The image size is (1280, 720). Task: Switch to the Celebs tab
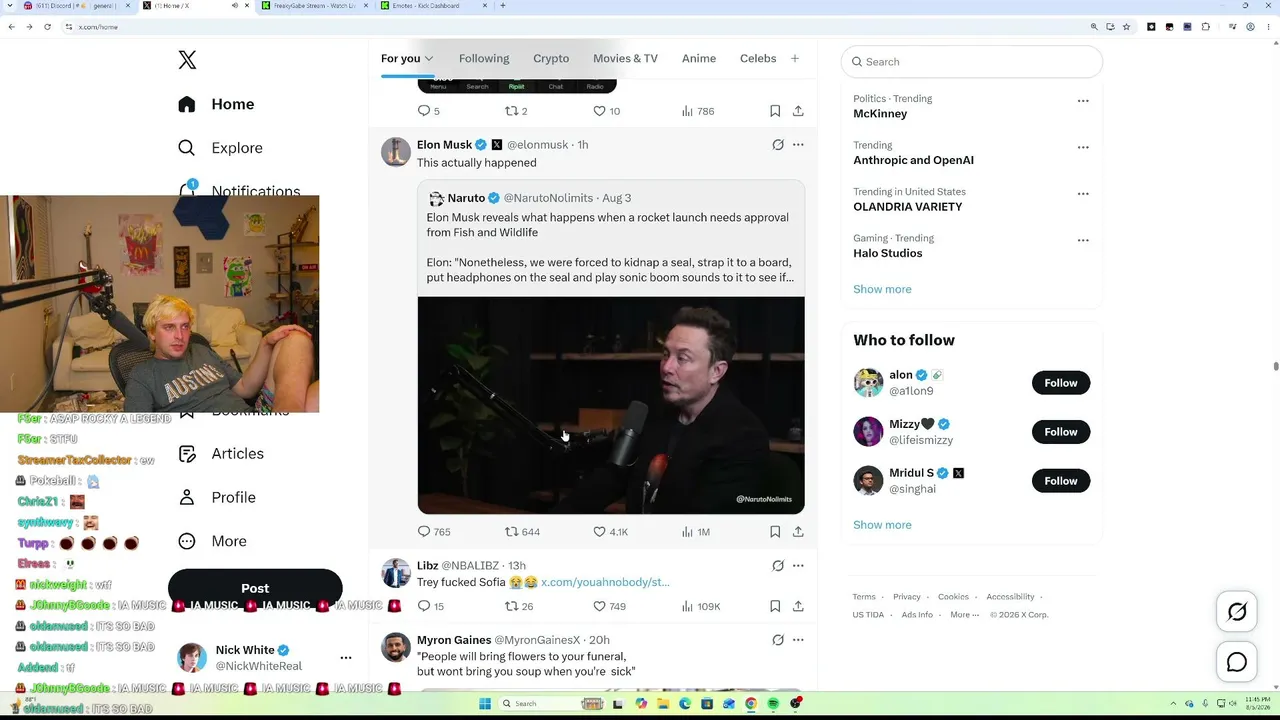(x=758, y=59)
